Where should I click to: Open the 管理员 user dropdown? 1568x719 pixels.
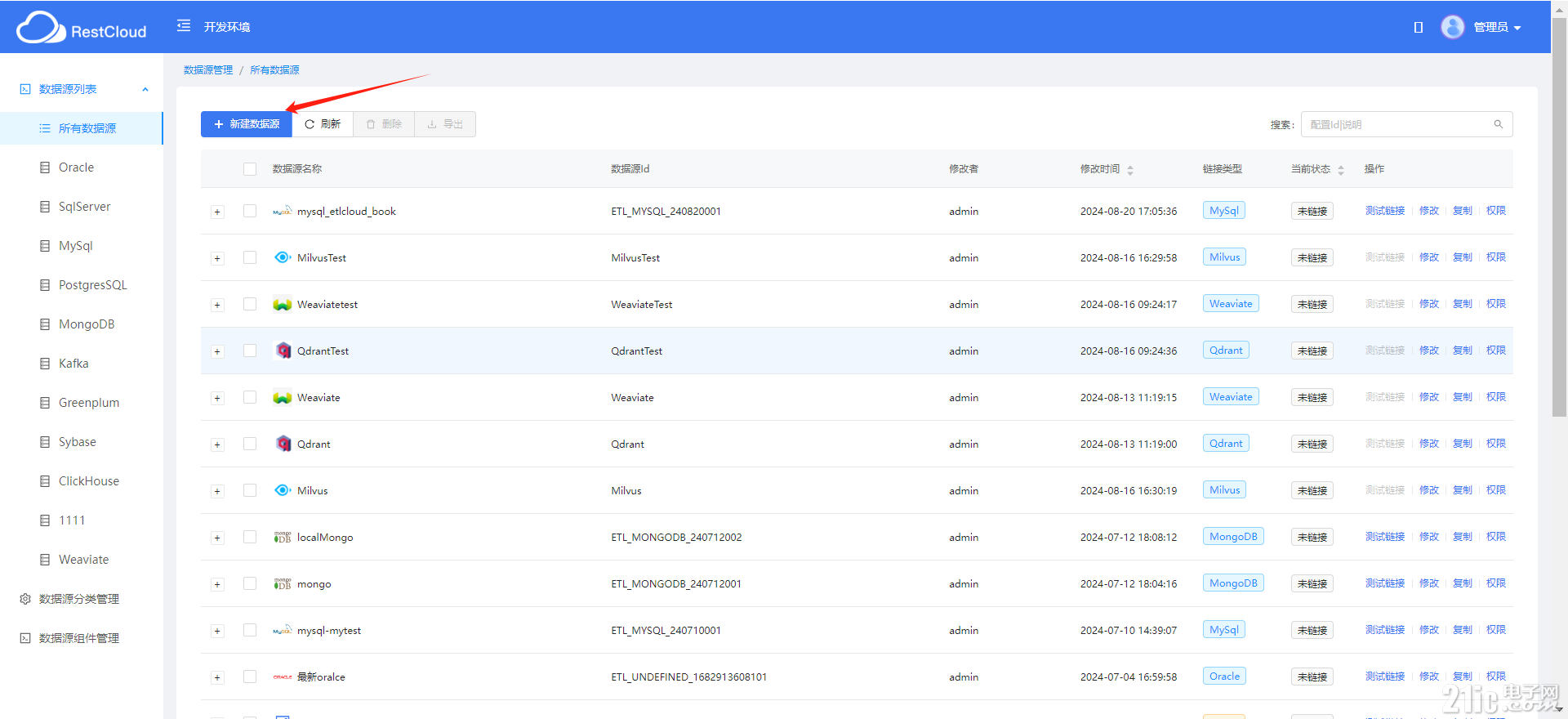coord(1497,27)
